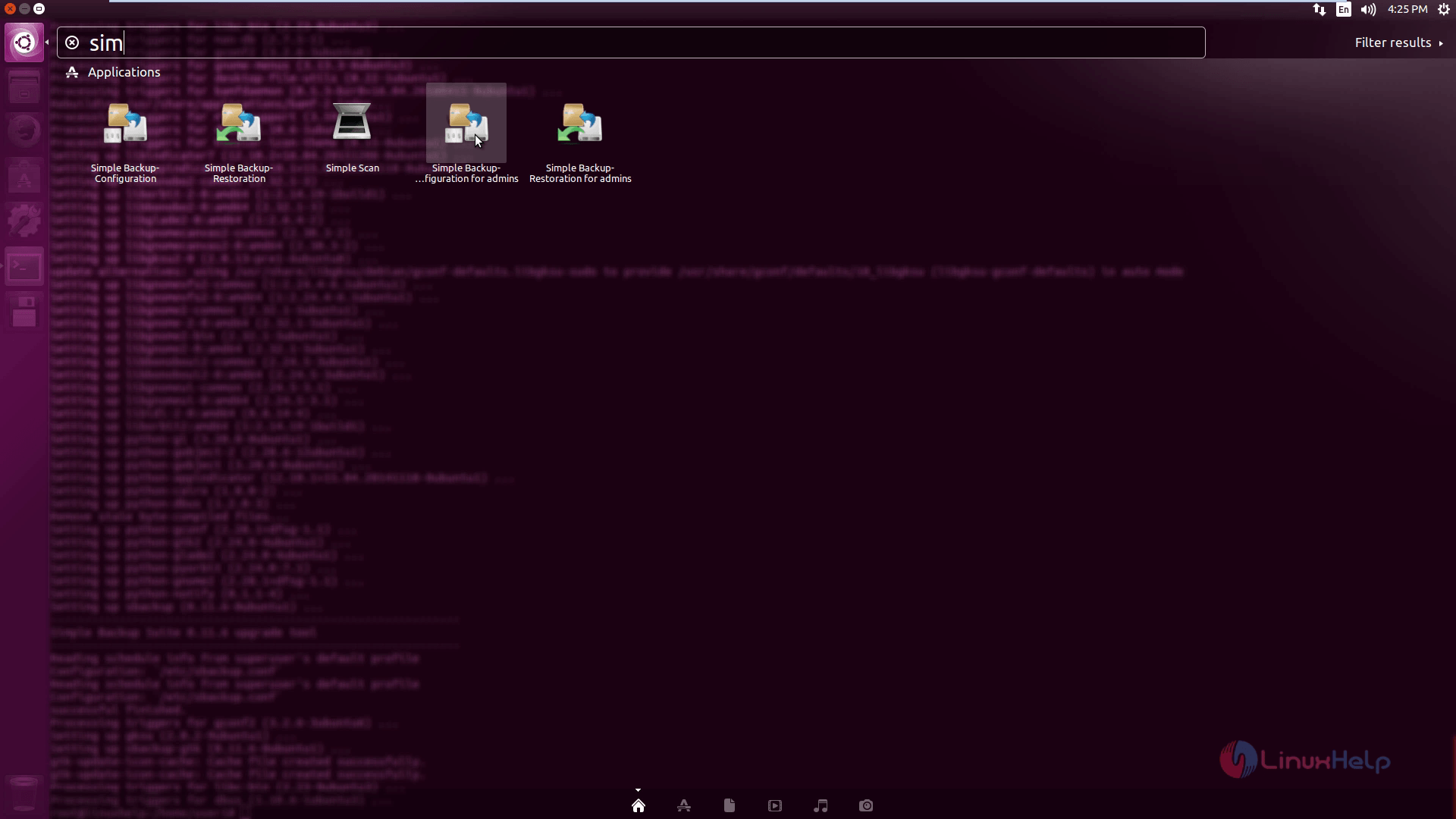Open the Trash in the launcher
Image resolution: width=1456 pixels, height=819 pixels.
coord(24,793)
